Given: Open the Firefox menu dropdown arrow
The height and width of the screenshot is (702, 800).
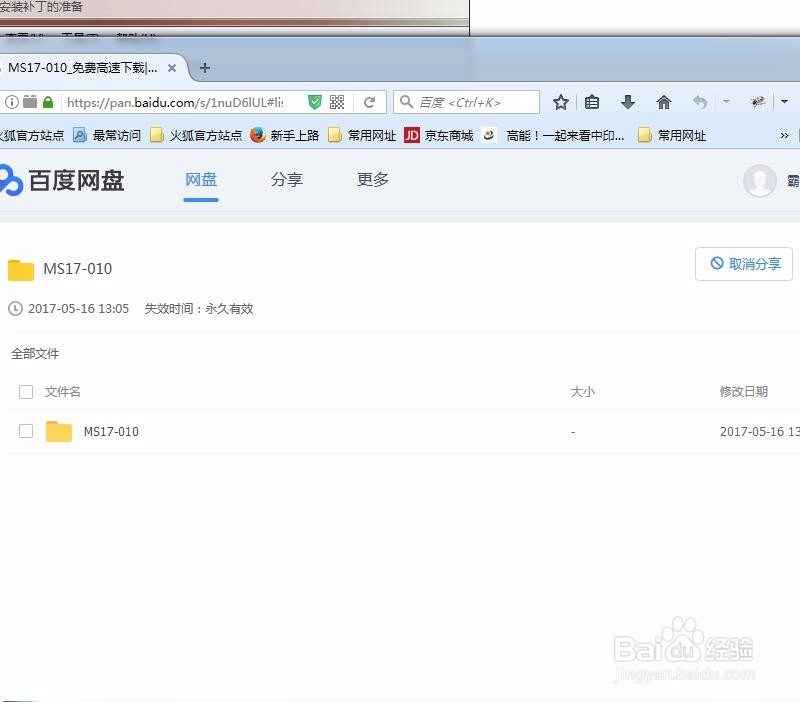Looking at the screenshot, I should click(784, 102).
